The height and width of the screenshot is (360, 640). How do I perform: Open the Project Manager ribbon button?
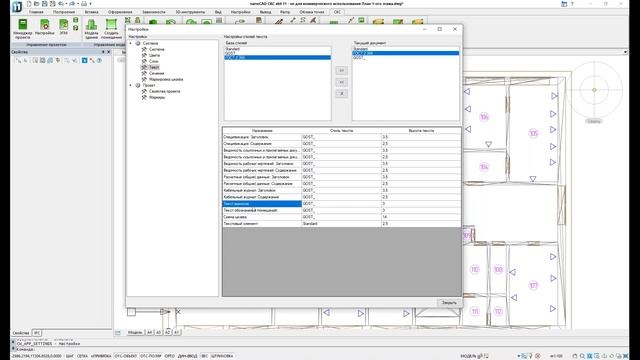click(x=22, y=28)
